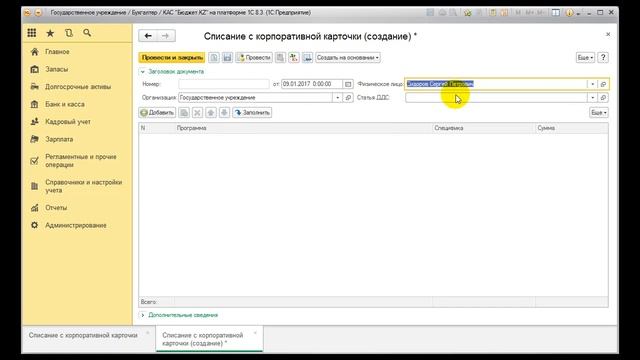Click the 'Номер' input field
This screenshot has width=640, height=360.
point(224,84)
